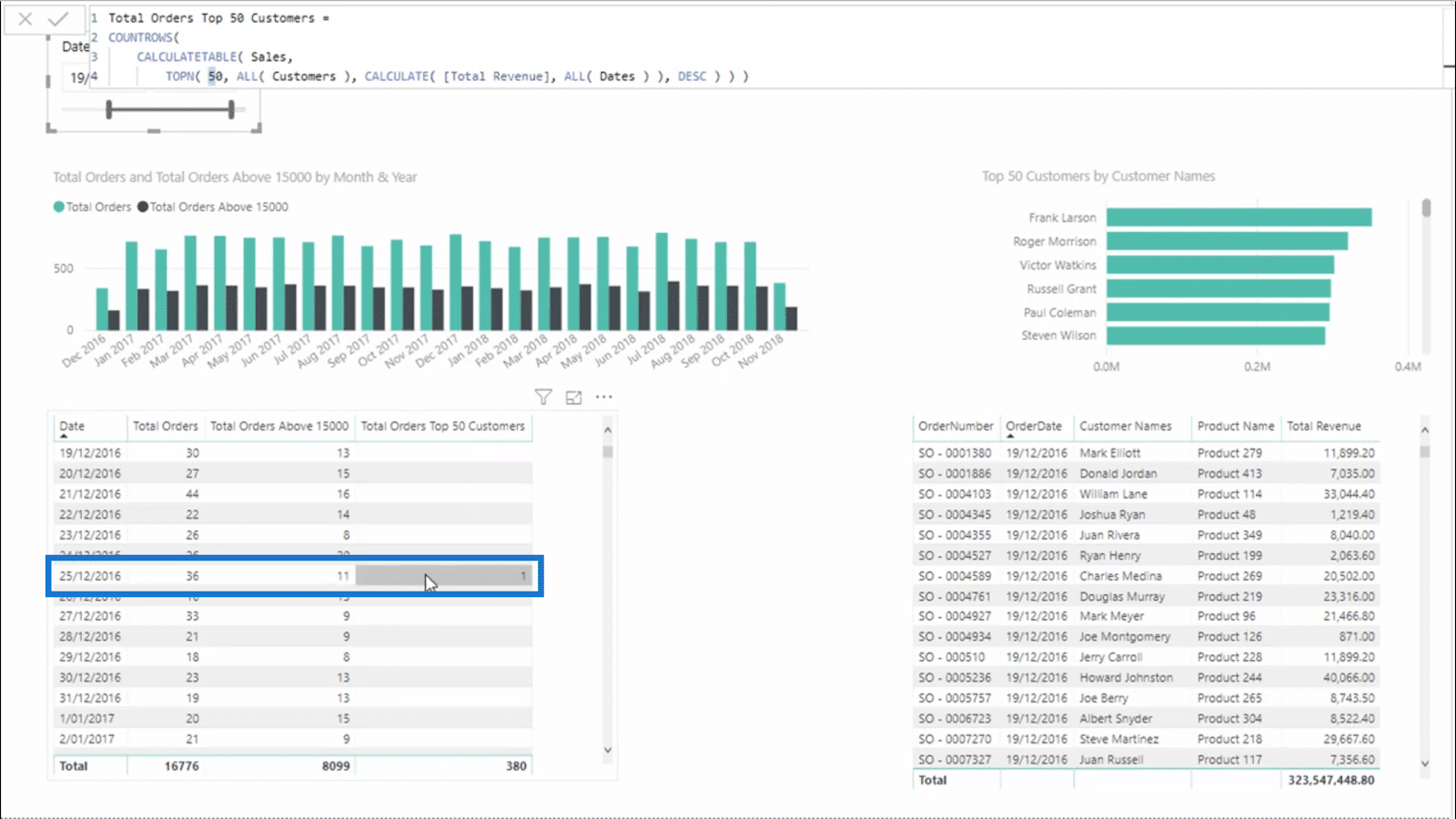
Task: Click Product 304 cell
Action: click(x=1229, y=719)
